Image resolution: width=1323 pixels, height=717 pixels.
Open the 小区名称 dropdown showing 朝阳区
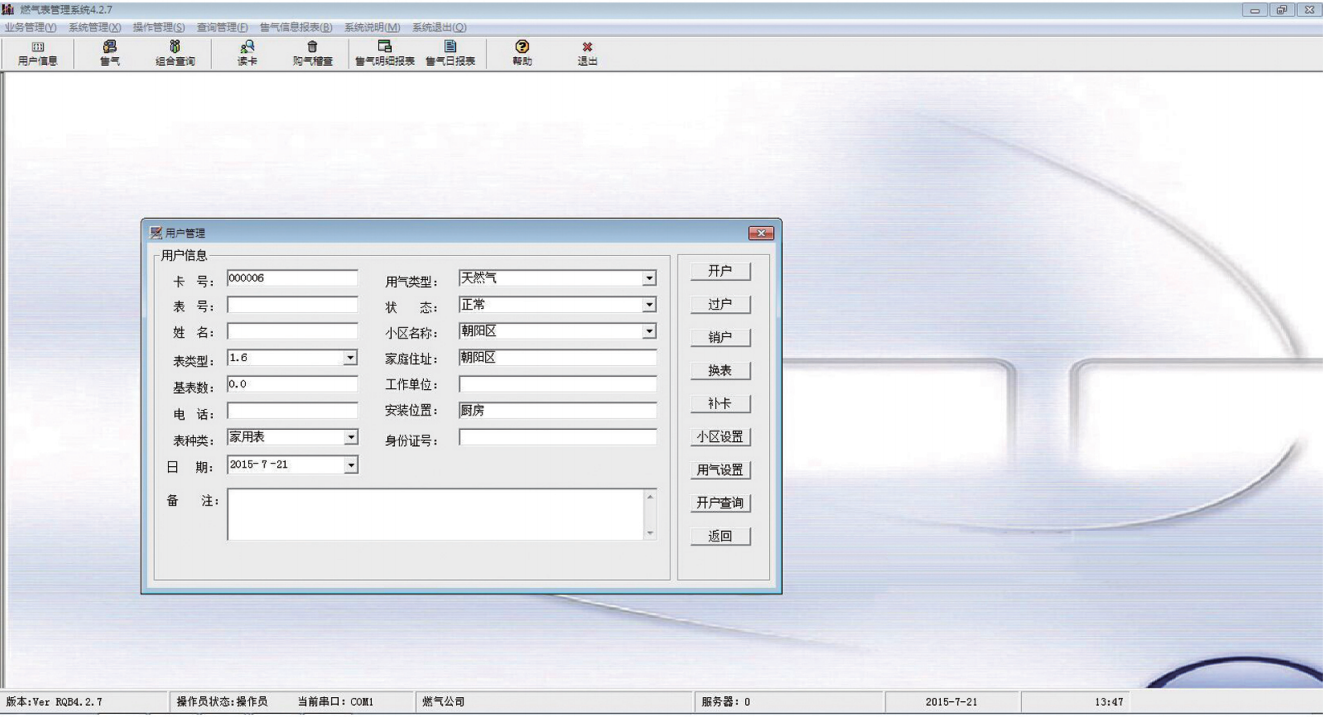pyautogui.click(x=649, y=331)
